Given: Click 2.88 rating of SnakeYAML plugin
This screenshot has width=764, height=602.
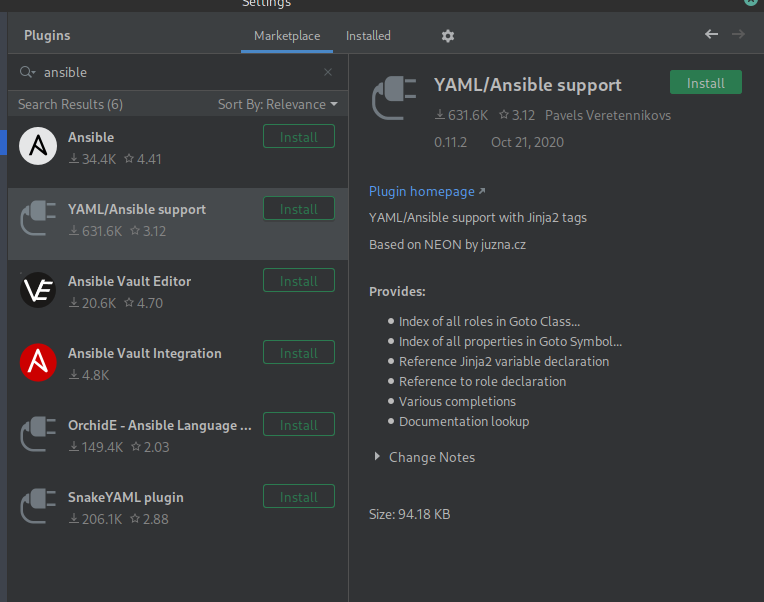Looking at the screenshot, I should pos(150,520).
